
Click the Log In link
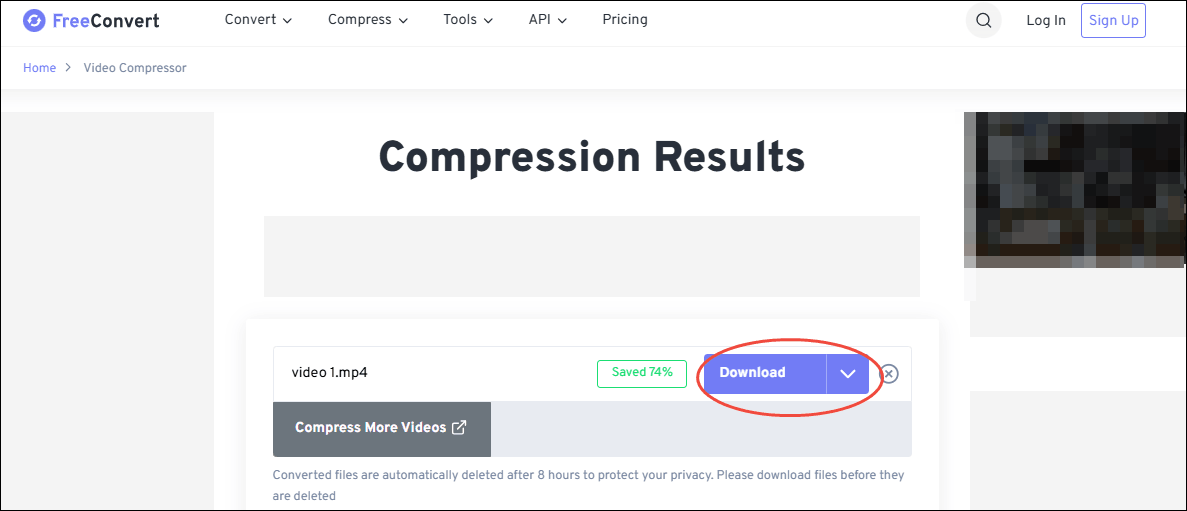(x=1046, y=21)
